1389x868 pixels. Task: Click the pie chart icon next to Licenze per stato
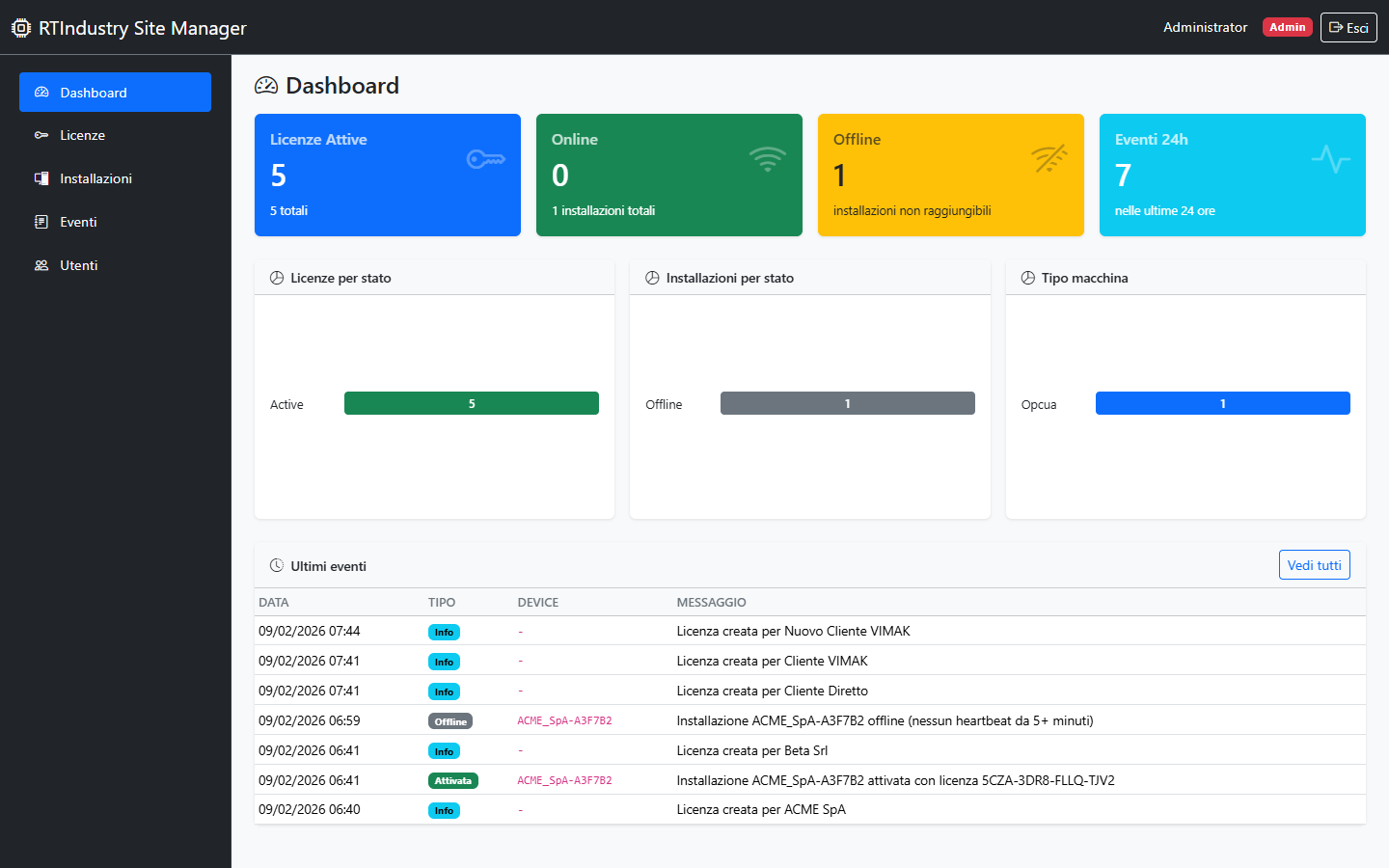coord(277,278)
